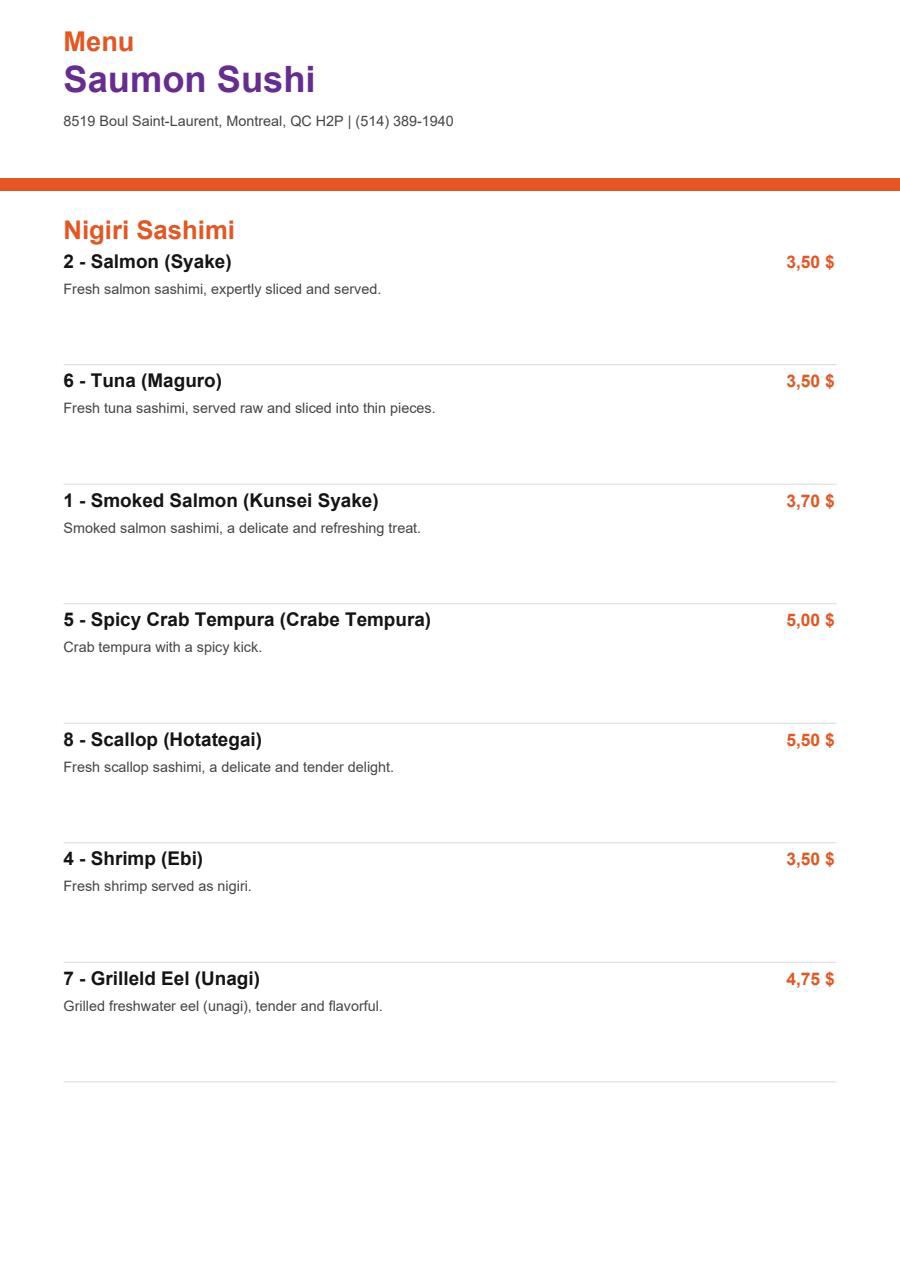Click the Menu heading above the restaurant name
900x1273 pixels.
98,42
